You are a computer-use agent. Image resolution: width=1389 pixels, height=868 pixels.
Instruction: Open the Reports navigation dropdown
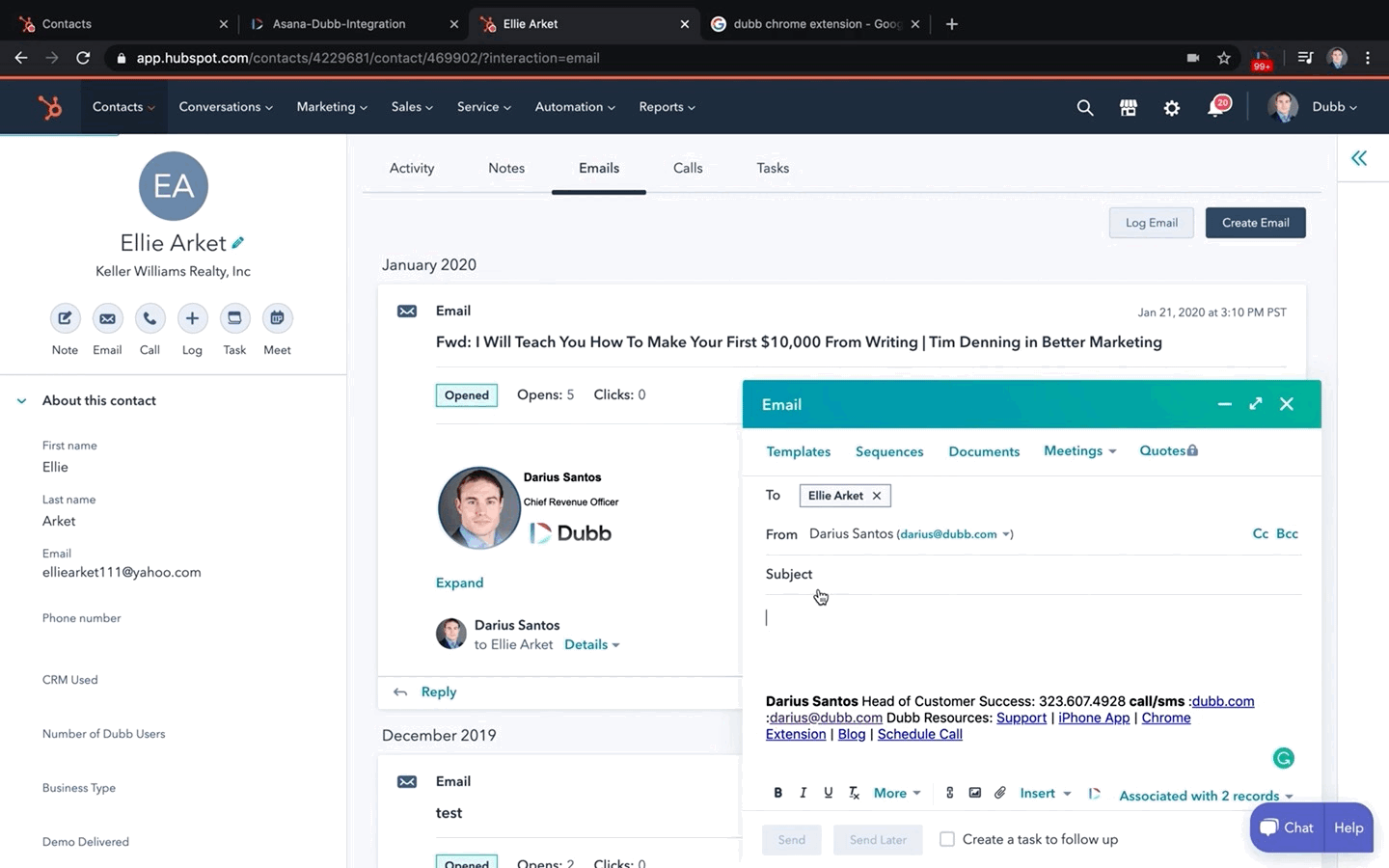(x=667, y=107)
